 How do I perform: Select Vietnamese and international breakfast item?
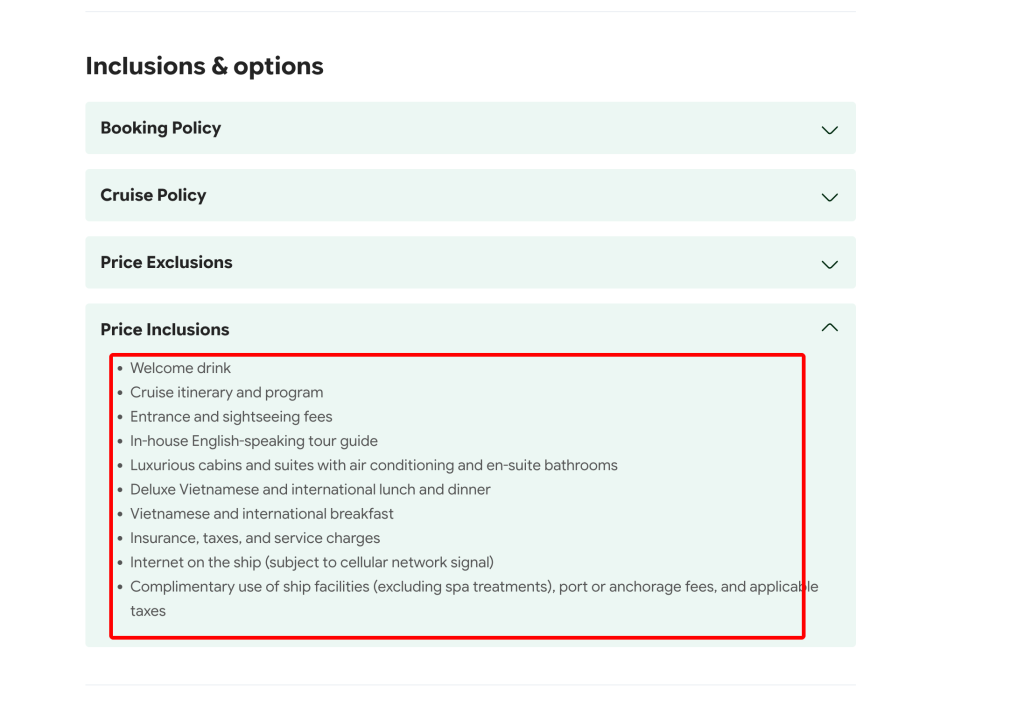point(262,513)
